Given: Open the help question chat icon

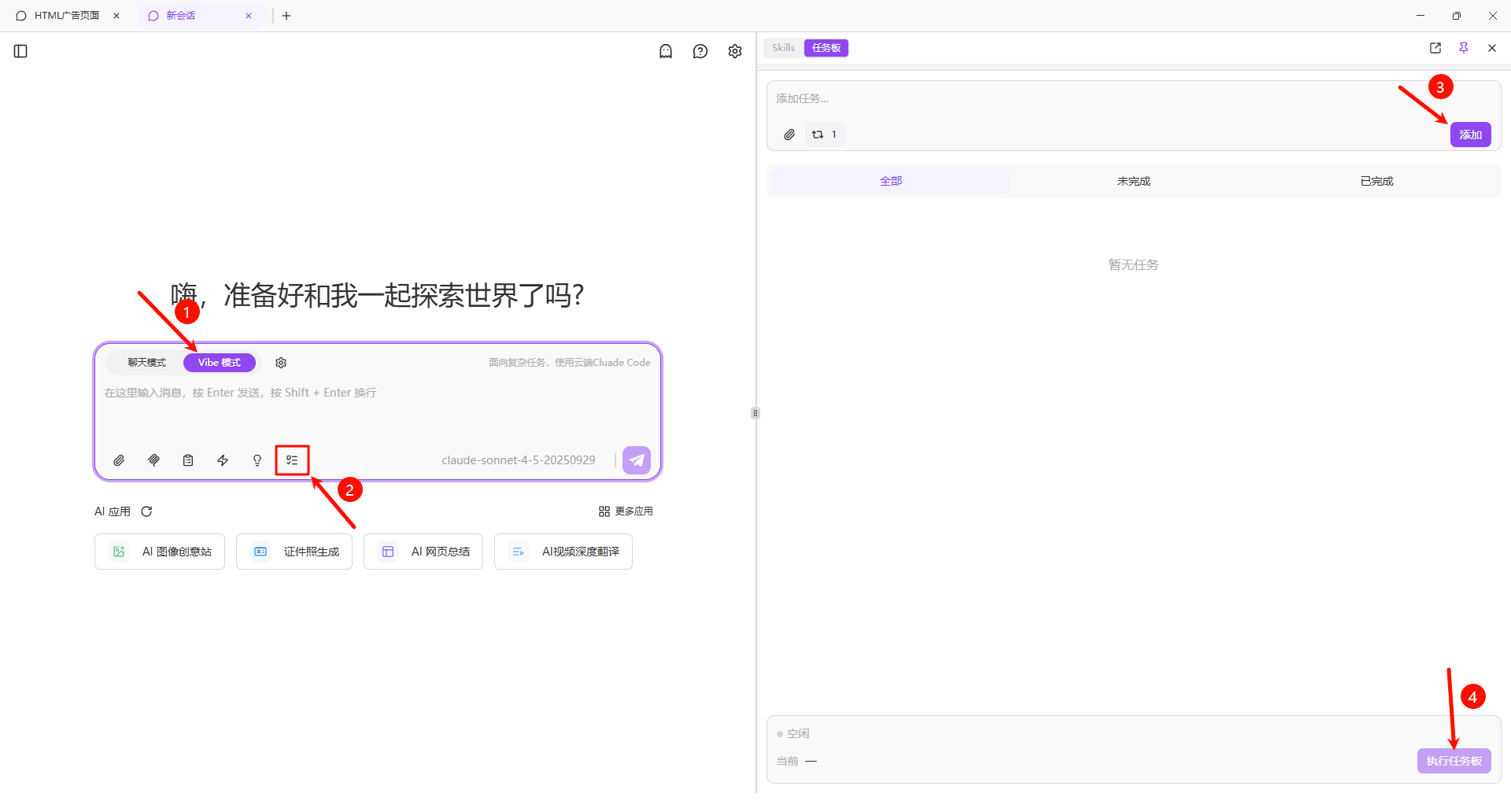Looking at the screenshot, I should tap(700, 51).
